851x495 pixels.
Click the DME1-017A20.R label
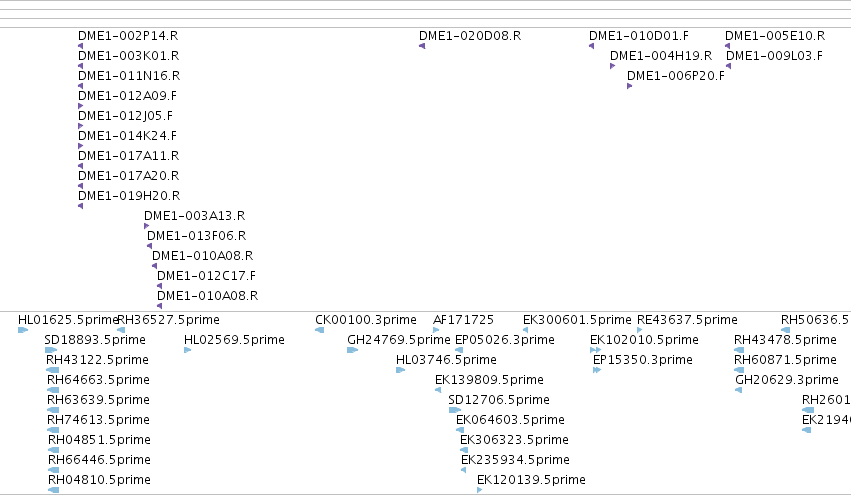coord(129,176)
